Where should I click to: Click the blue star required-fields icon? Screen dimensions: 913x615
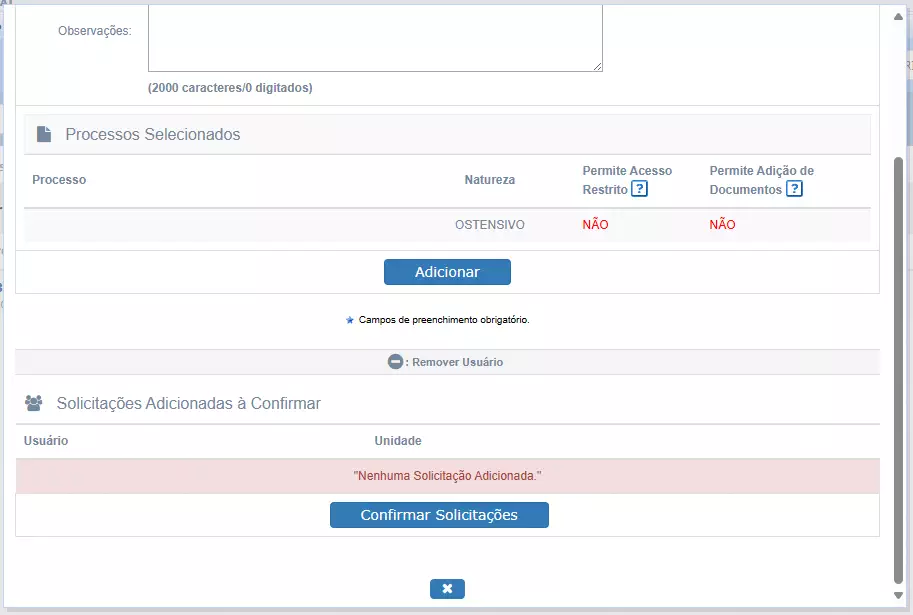coord(349,321)
